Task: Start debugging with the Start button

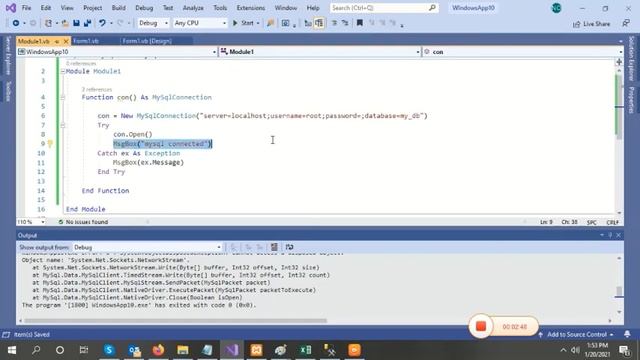Action: pos(243,23)
